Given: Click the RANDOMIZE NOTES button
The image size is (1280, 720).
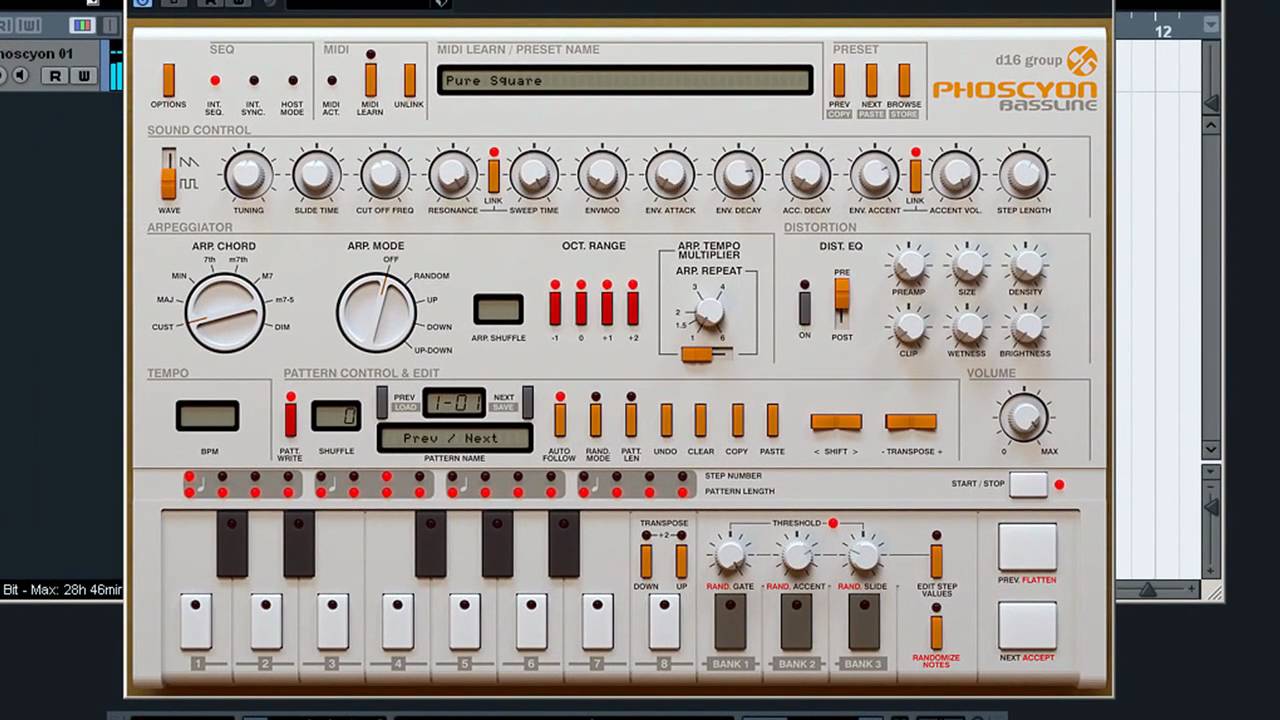Looking at the screenshot, I should point(936,632).
